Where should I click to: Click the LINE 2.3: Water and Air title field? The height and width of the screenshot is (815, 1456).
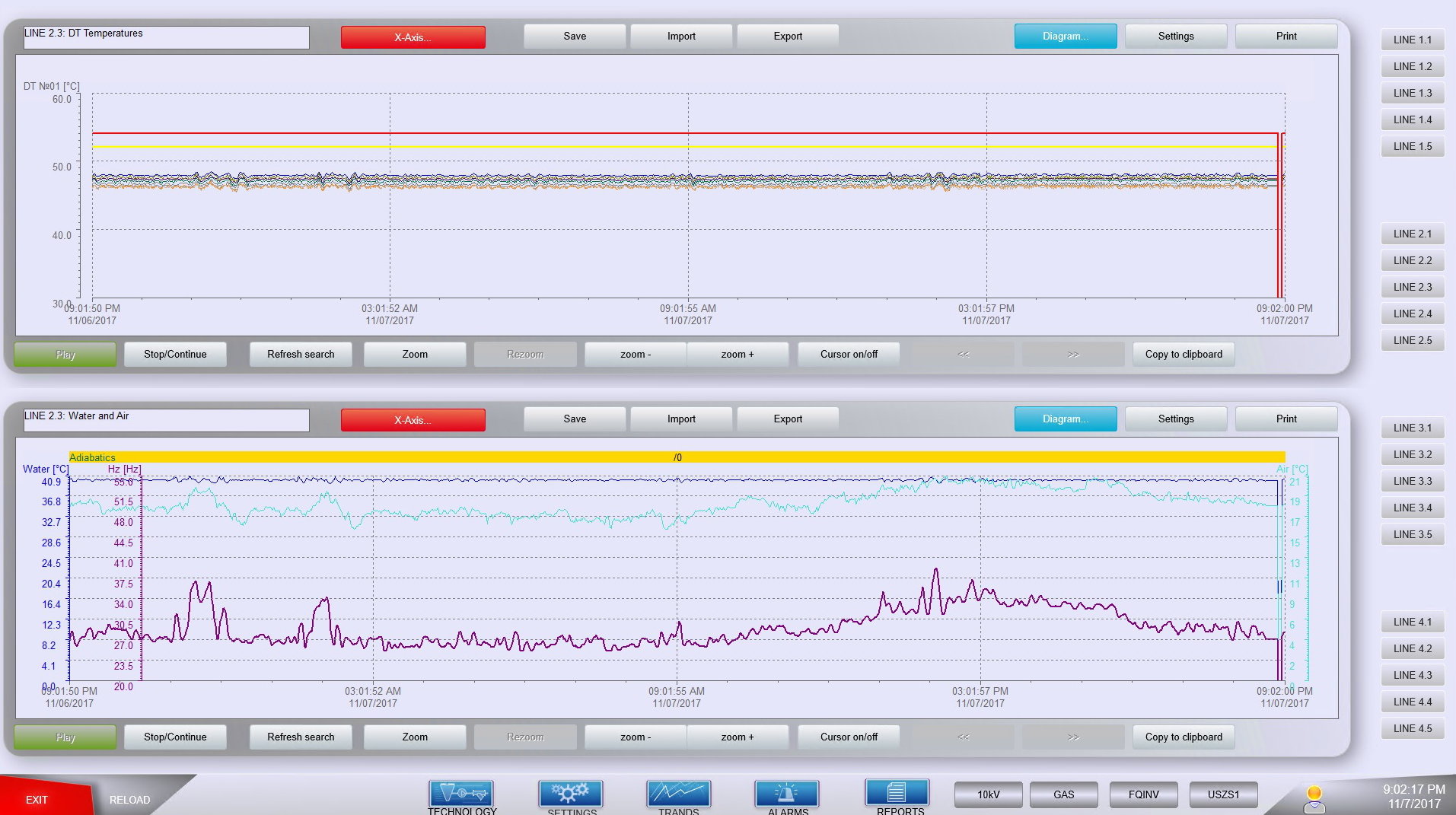[166, 420]
